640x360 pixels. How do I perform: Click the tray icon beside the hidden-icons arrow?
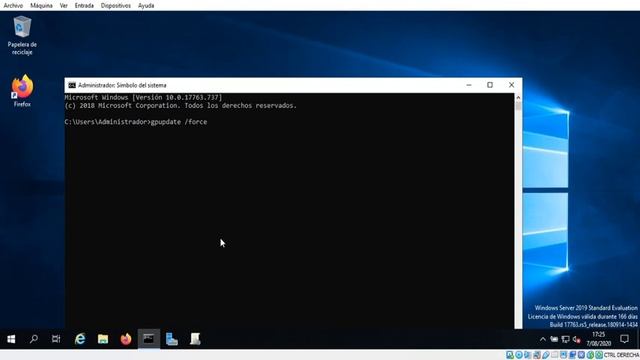(x=554, y=339)
